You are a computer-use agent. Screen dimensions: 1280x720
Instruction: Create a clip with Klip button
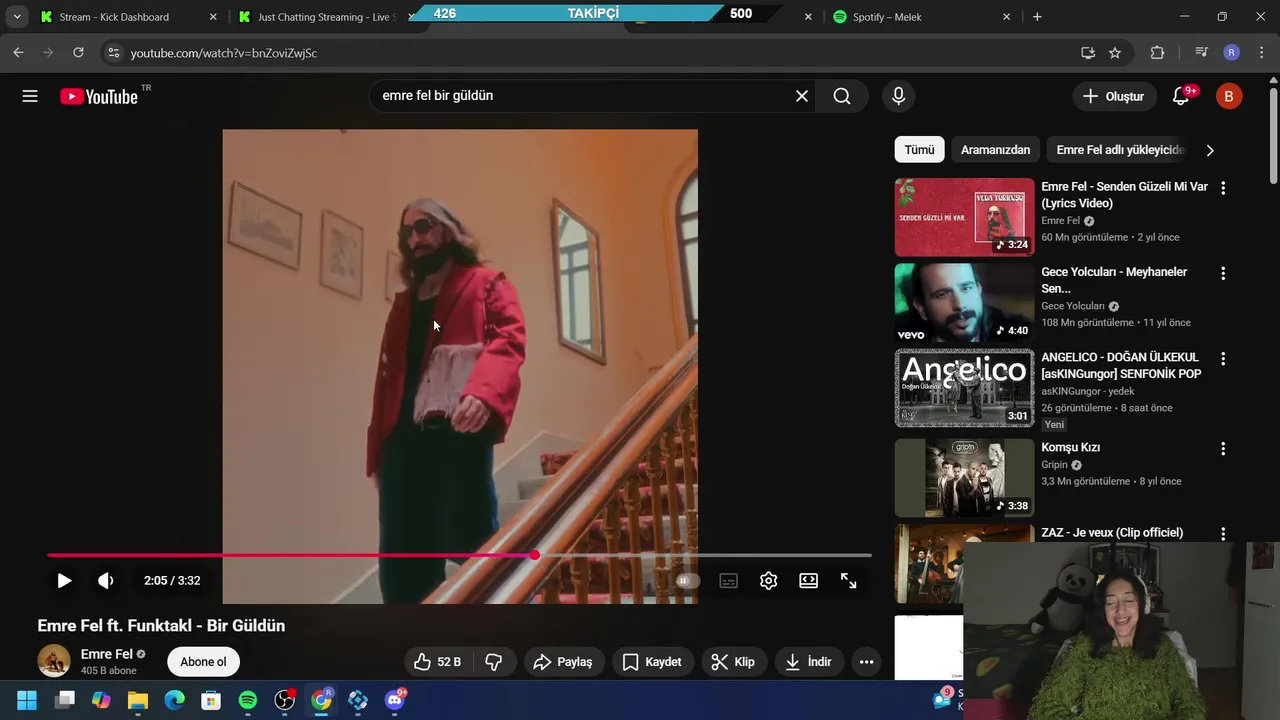733,662
